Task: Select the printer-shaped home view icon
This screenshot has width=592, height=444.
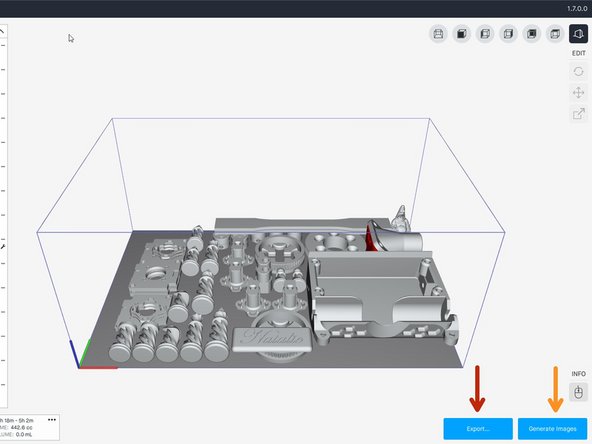Action: 438,34
